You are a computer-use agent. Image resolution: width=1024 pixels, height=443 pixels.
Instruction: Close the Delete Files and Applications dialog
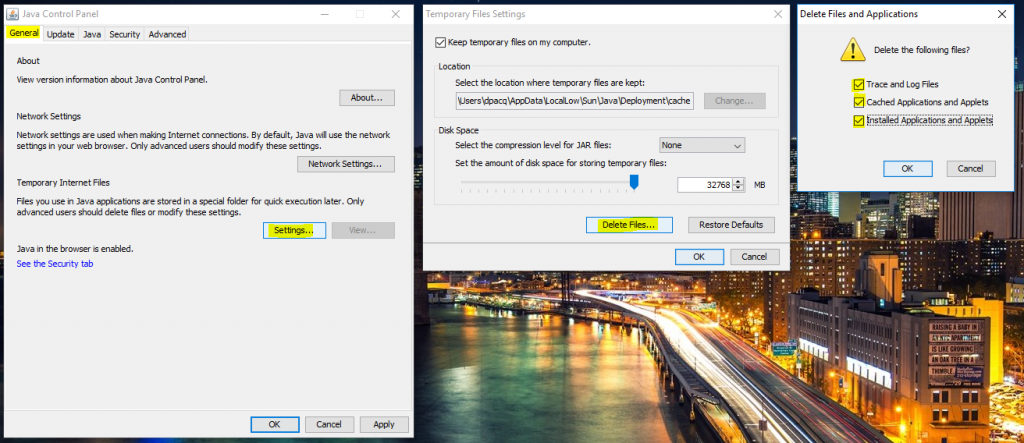pos(1002,14)
